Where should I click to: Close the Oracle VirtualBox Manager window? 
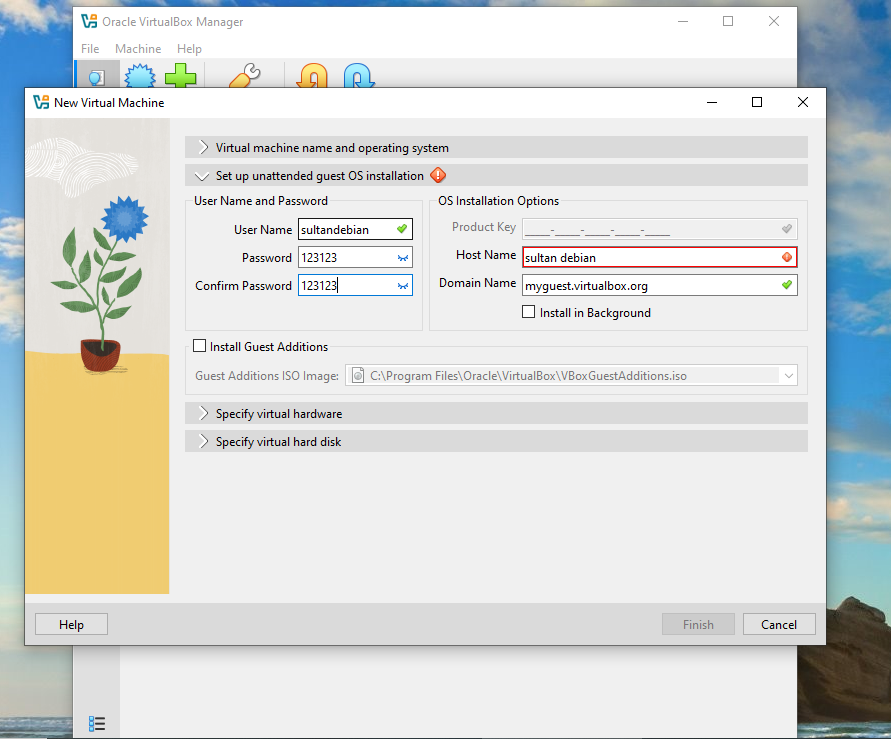click(774, 22)
